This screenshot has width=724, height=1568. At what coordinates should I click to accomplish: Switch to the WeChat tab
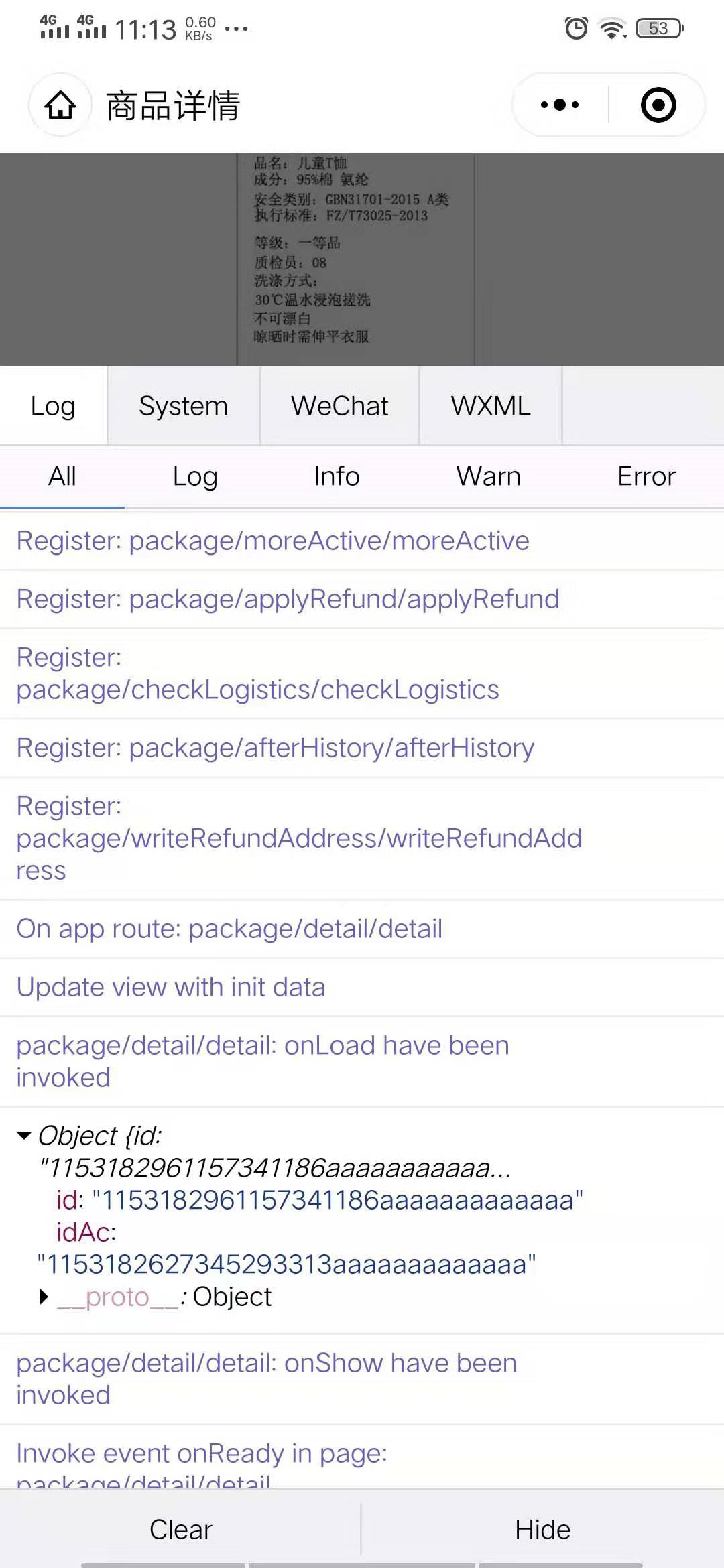[339, 406]
